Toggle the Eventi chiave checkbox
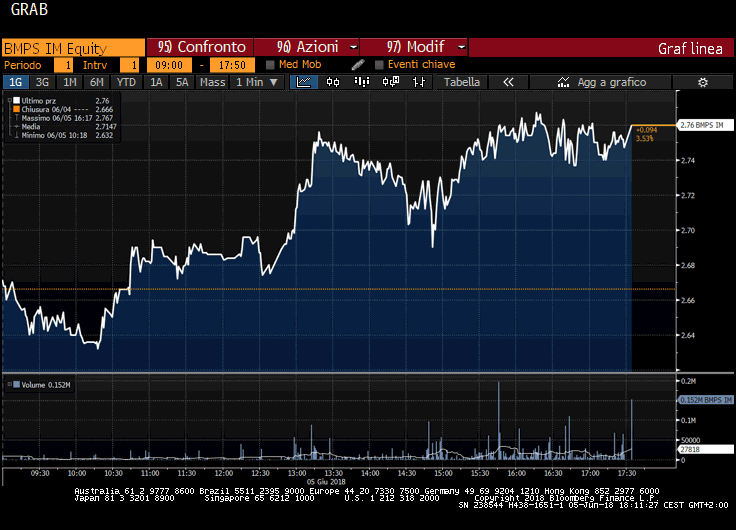736x530 pixels. 379,65
